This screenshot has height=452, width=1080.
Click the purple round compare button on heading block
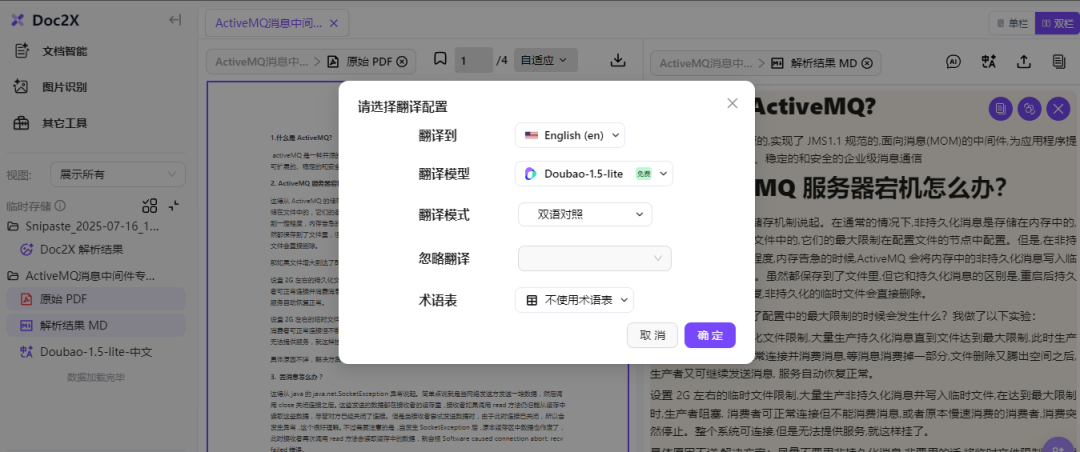(1029, 108)
